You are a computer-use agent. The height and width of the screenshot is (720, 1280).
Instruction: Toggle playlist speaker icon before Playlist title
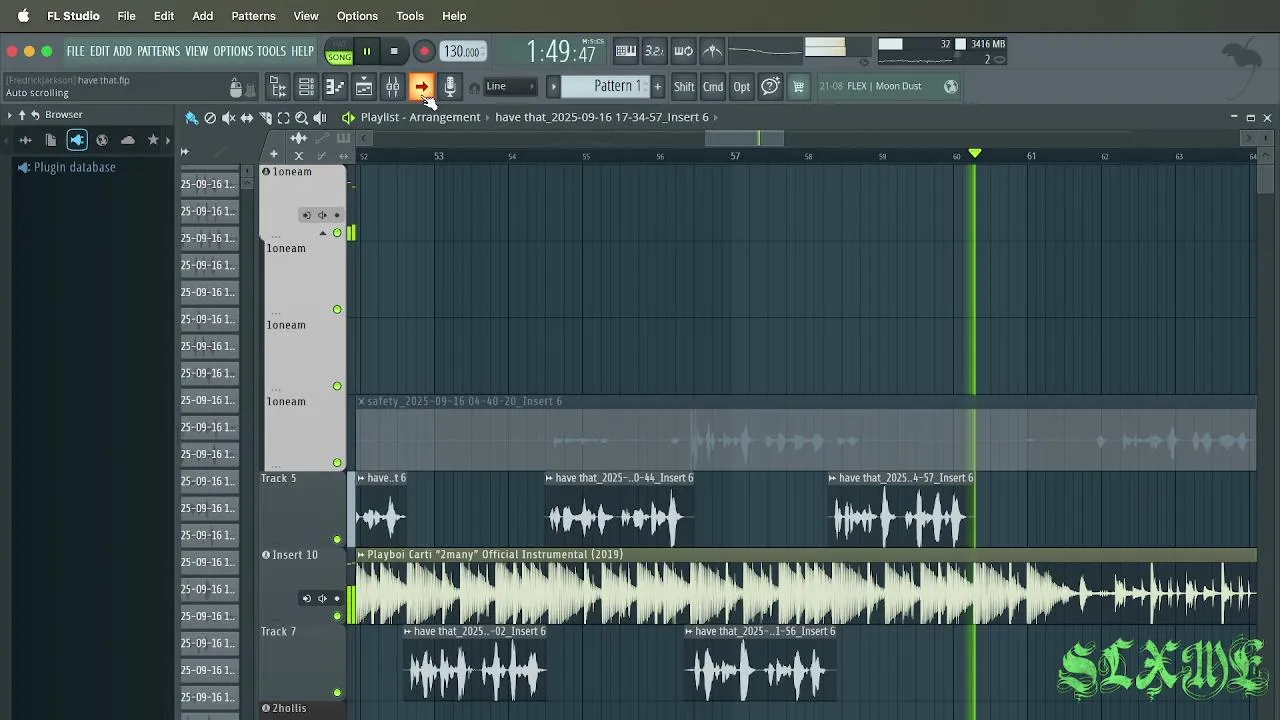pyautogui.click(x=348, y=117)
